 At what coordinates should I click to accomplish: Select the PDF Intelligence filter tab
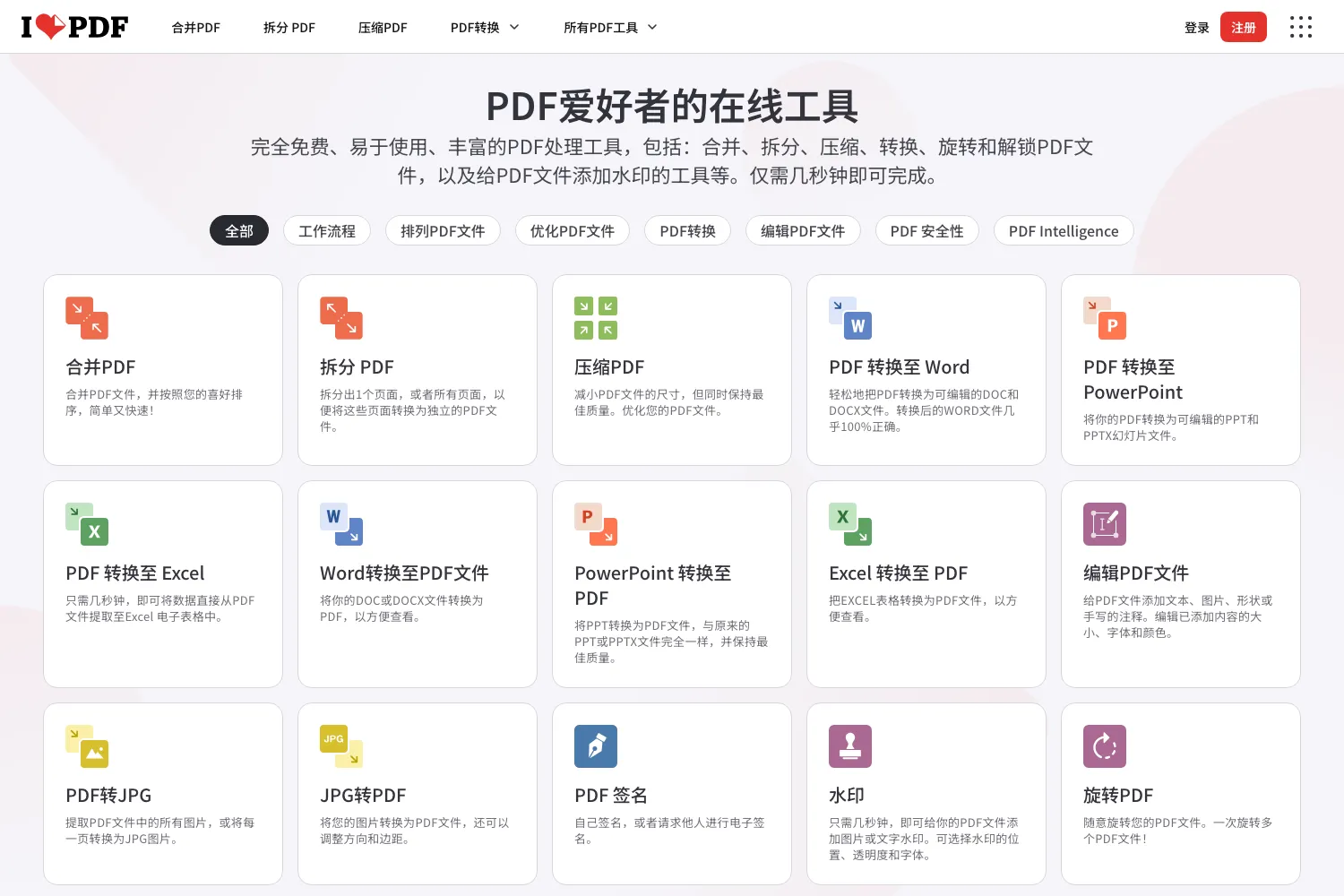click(x=1064, y=231)
